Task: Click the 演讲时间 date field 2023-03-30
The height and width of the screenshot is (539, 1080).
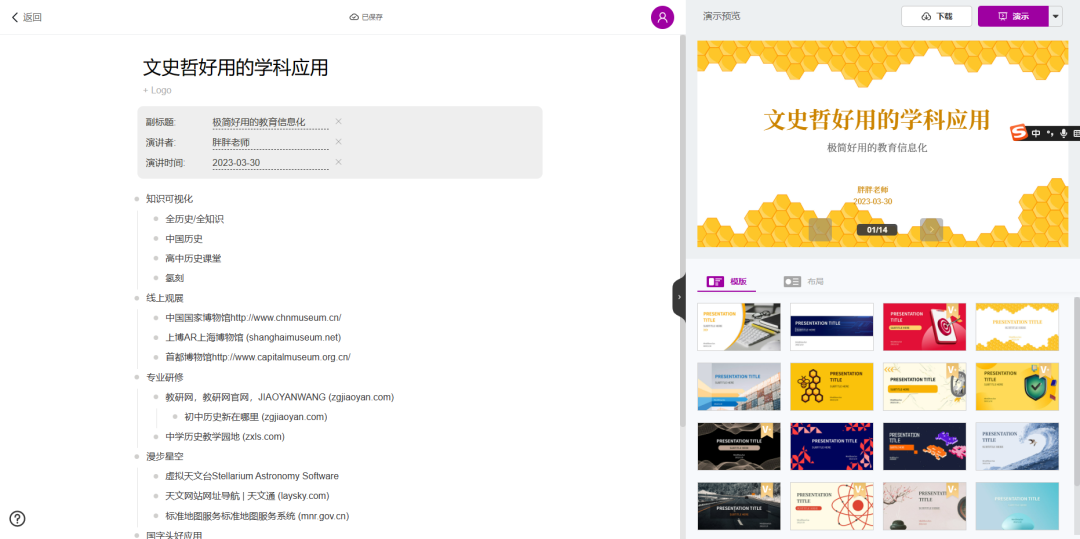Action: tap(236, 163)
